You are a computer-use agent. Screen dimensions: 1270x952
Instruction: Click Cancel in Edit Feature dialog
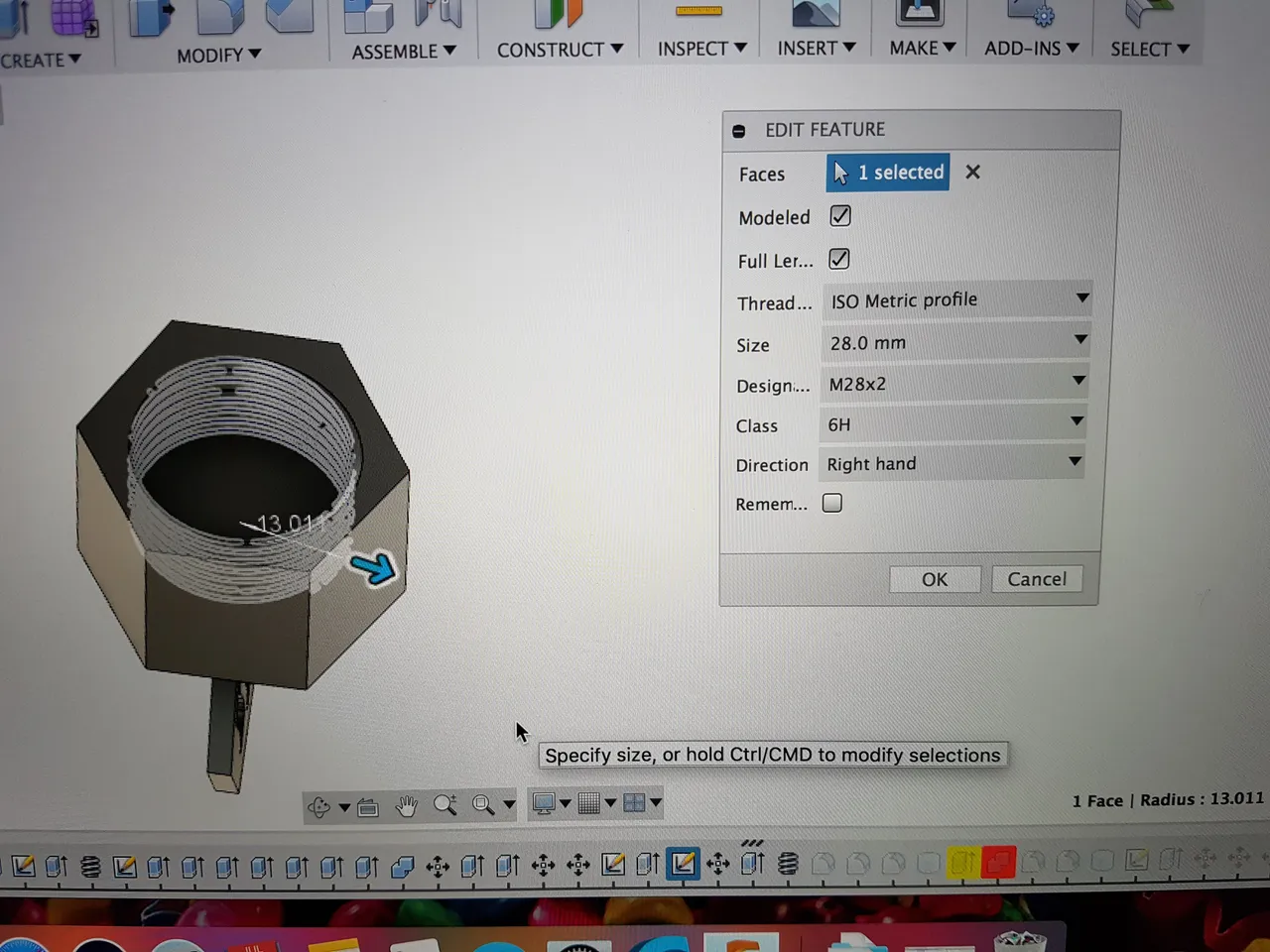click(1037, 579)
